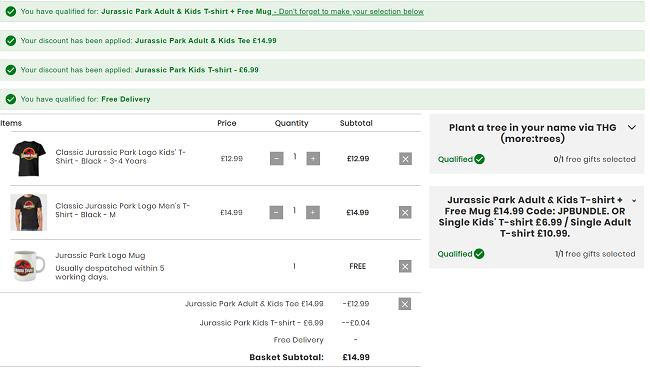Click the Qualified checkmark under tree offer
Image resolution: width=650 pixels, height=371 pixels.
[480, 159]
